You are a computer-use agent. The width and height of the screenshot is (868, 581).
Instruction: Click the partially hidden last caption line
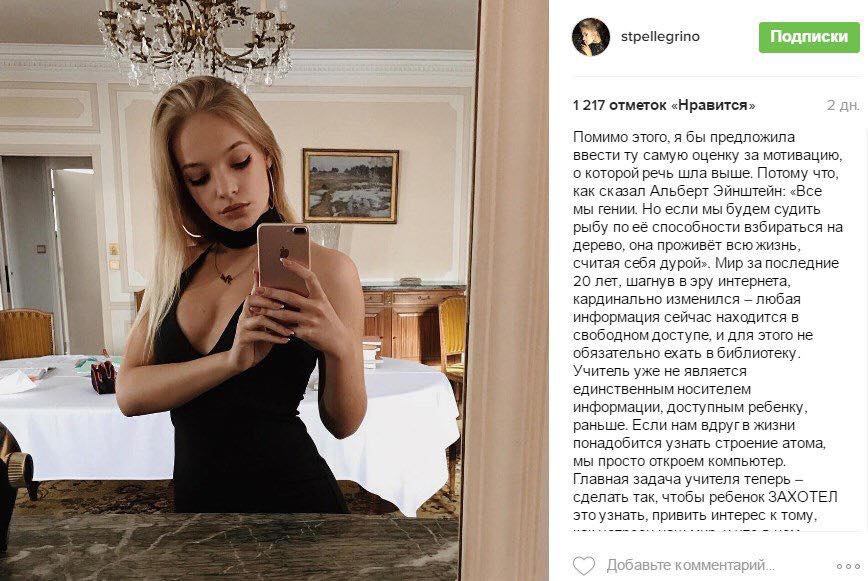[x=686, y=530]
